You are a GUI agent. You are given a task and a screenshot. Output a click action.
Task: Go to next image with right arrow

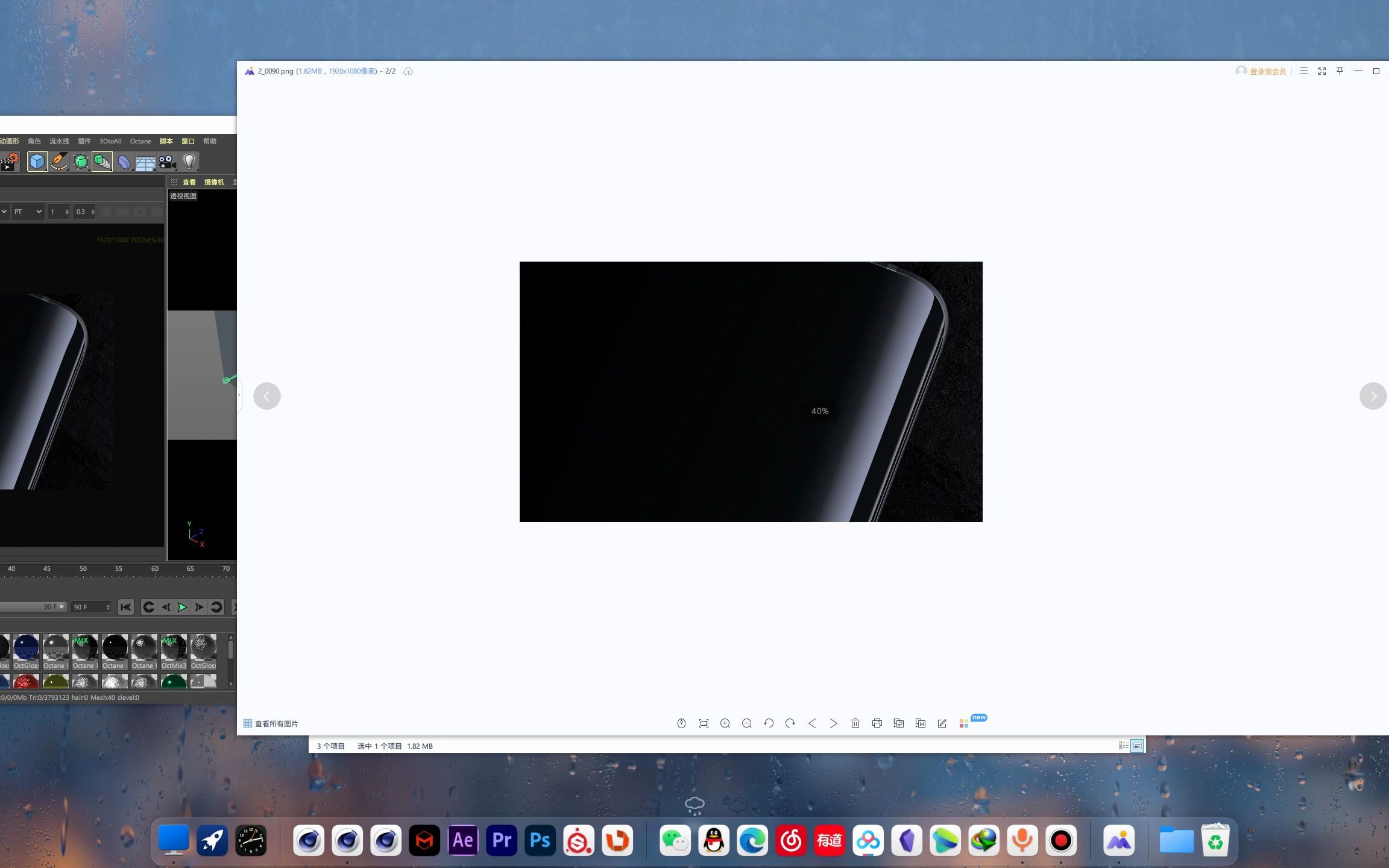pos(1373,396)
